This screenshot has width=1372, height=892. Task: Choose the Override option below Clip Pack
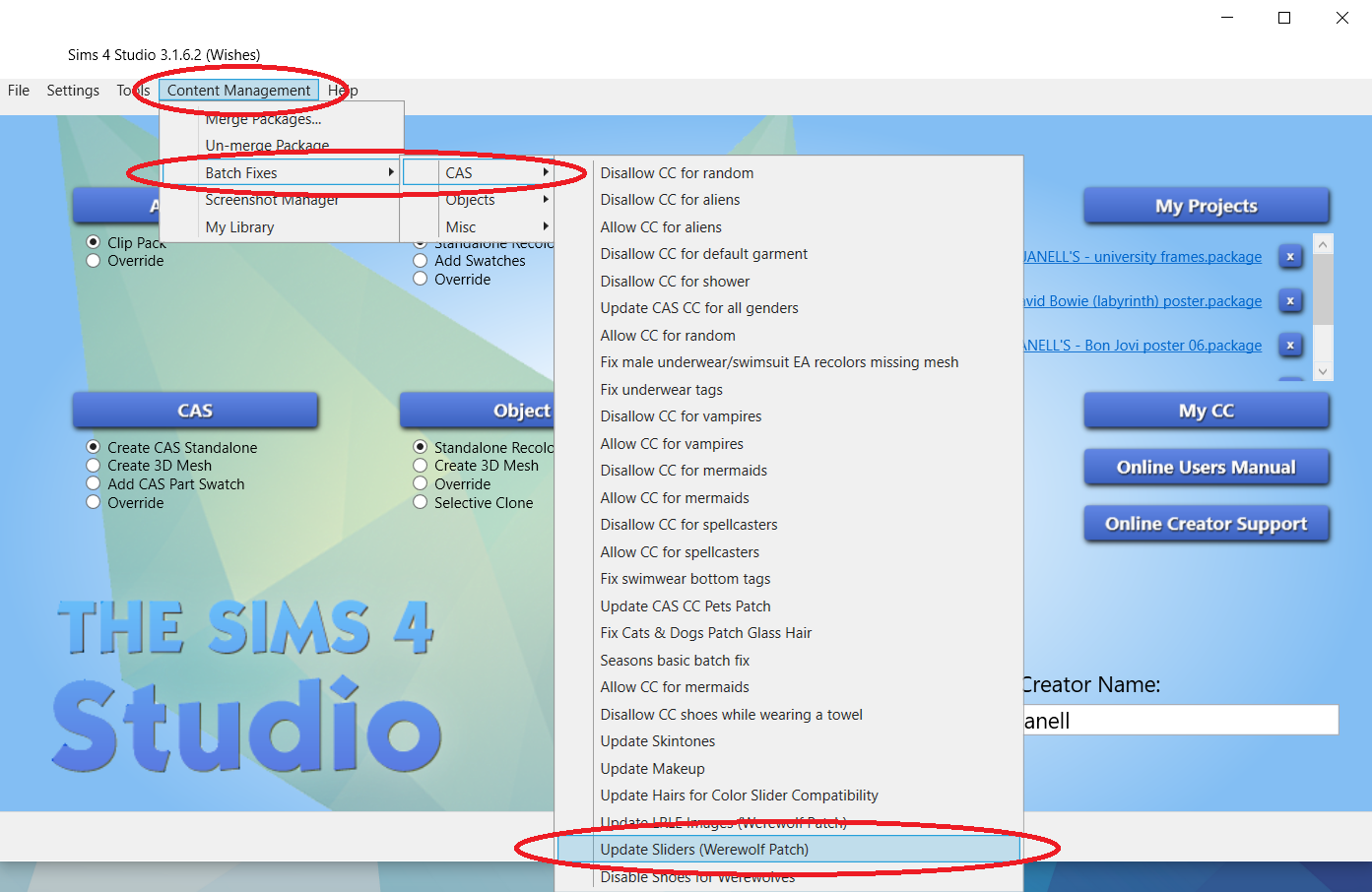tap(94, 261)
